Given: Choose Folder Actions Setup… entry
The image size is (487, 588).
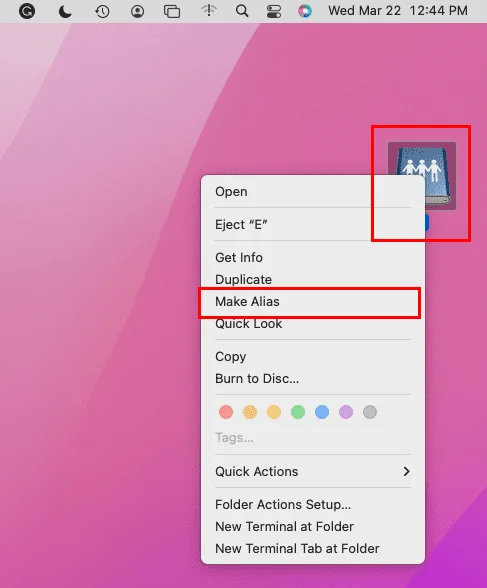Looking at the screenshot, I should pyautogui.click(x=313, y=505).
